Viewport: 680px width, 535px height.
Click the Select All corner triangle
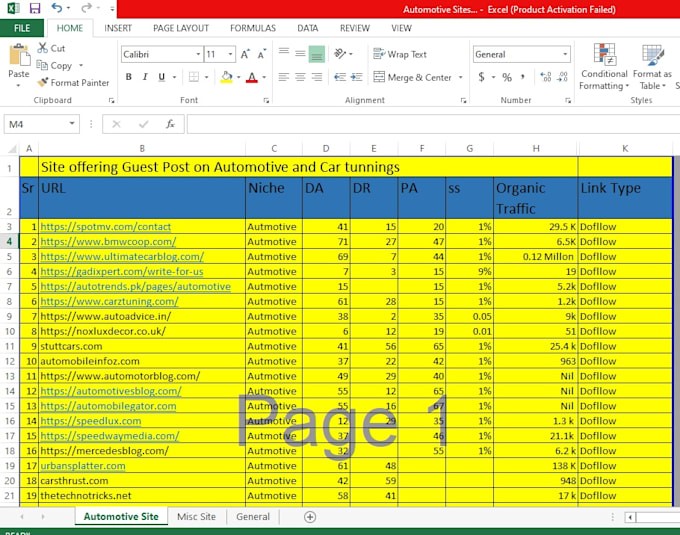pyautogui.click(x=12, y=149)
